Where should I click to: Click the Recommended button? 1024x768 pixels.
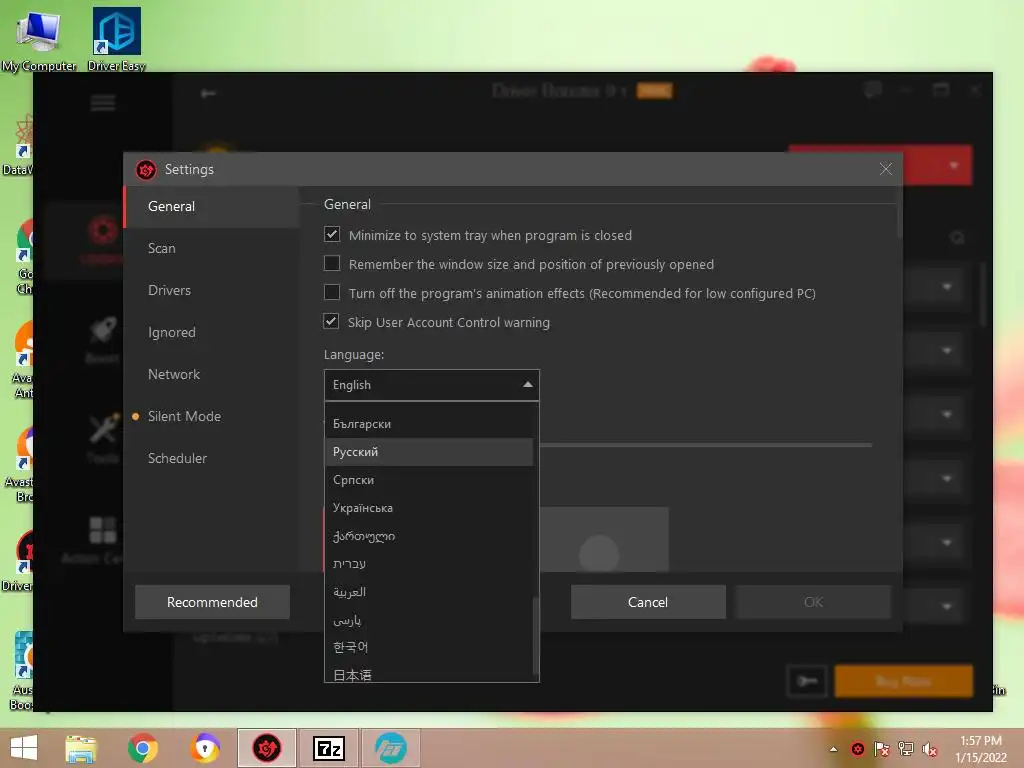(x=212, y=602)
